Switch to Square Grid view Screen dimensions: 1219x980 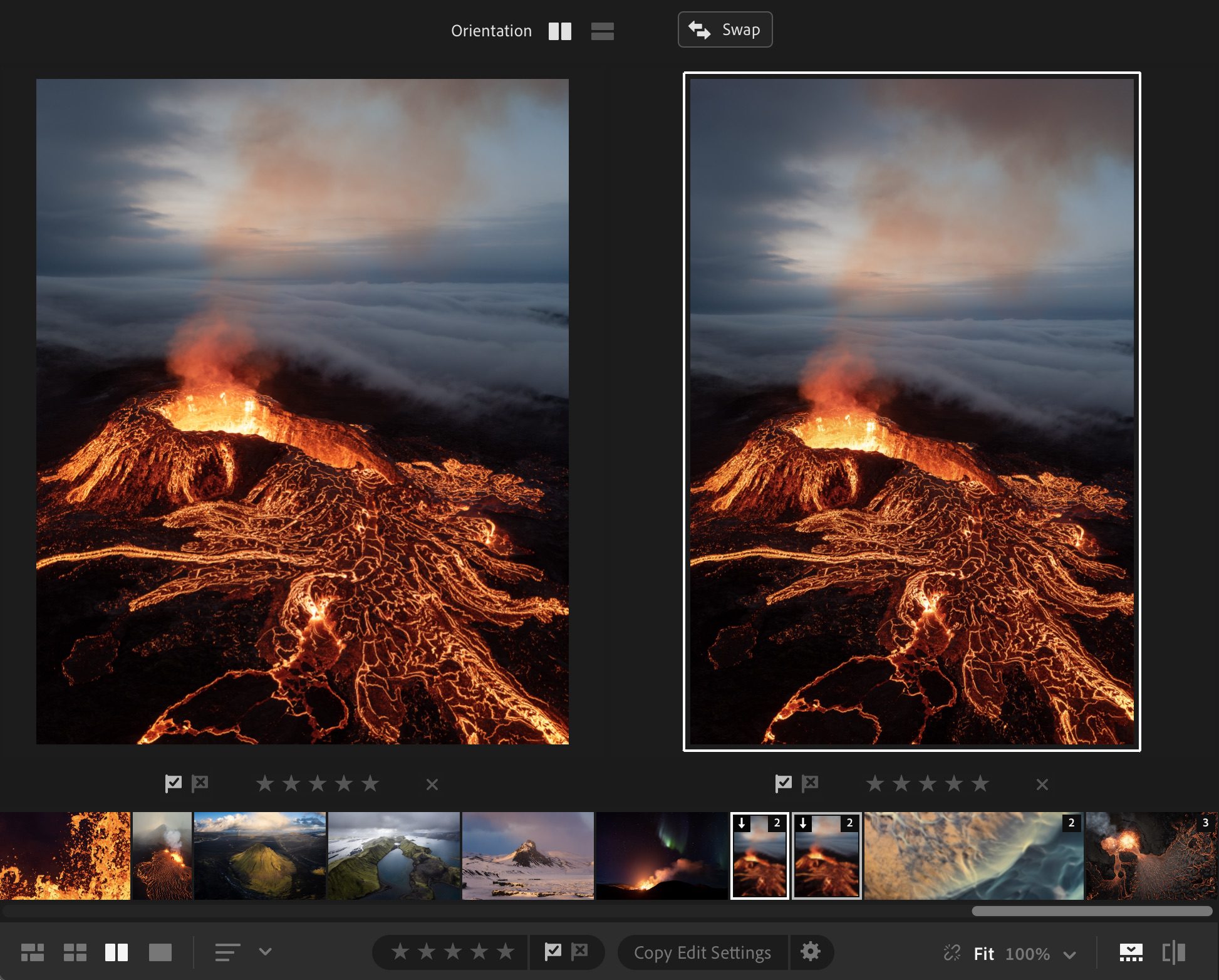(x=76, y=953)
